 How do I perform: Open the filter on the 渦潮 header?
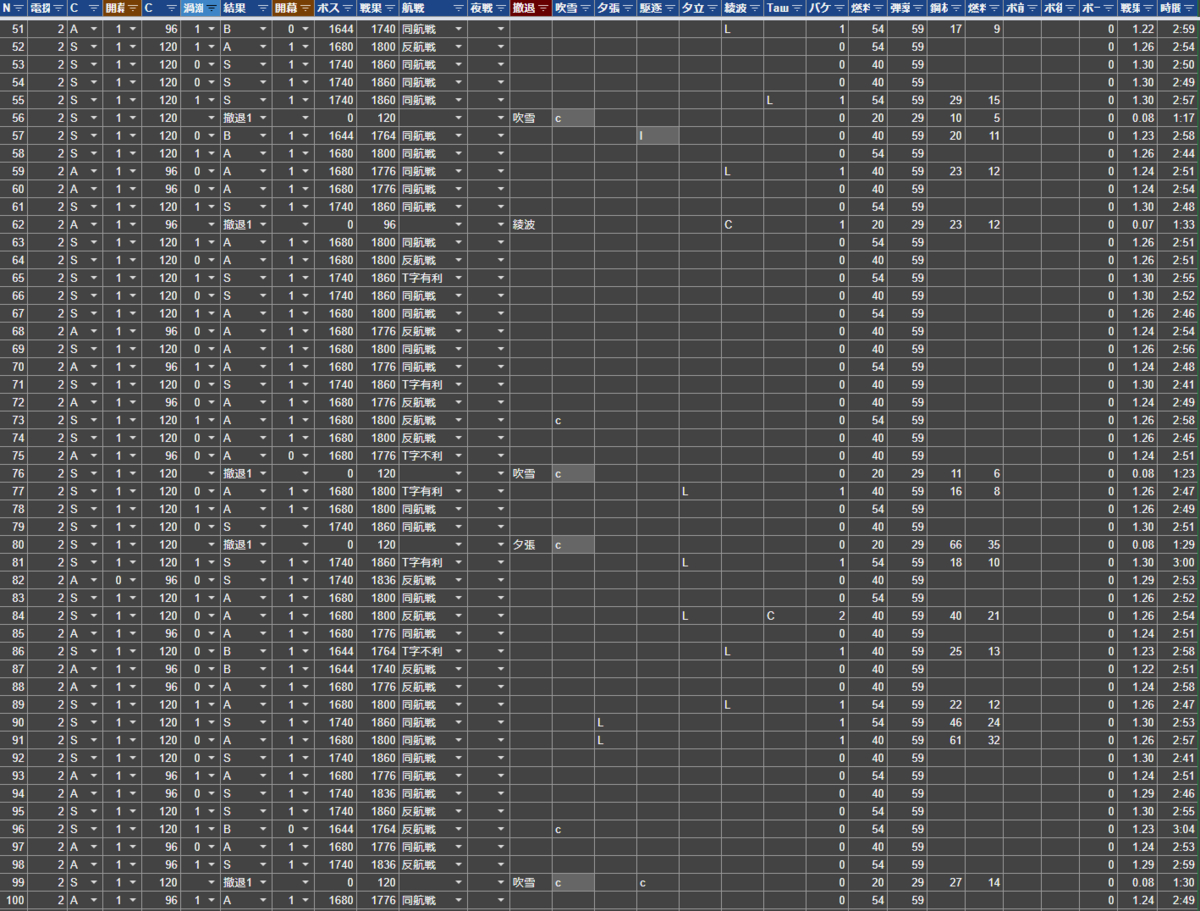[212, 8]
